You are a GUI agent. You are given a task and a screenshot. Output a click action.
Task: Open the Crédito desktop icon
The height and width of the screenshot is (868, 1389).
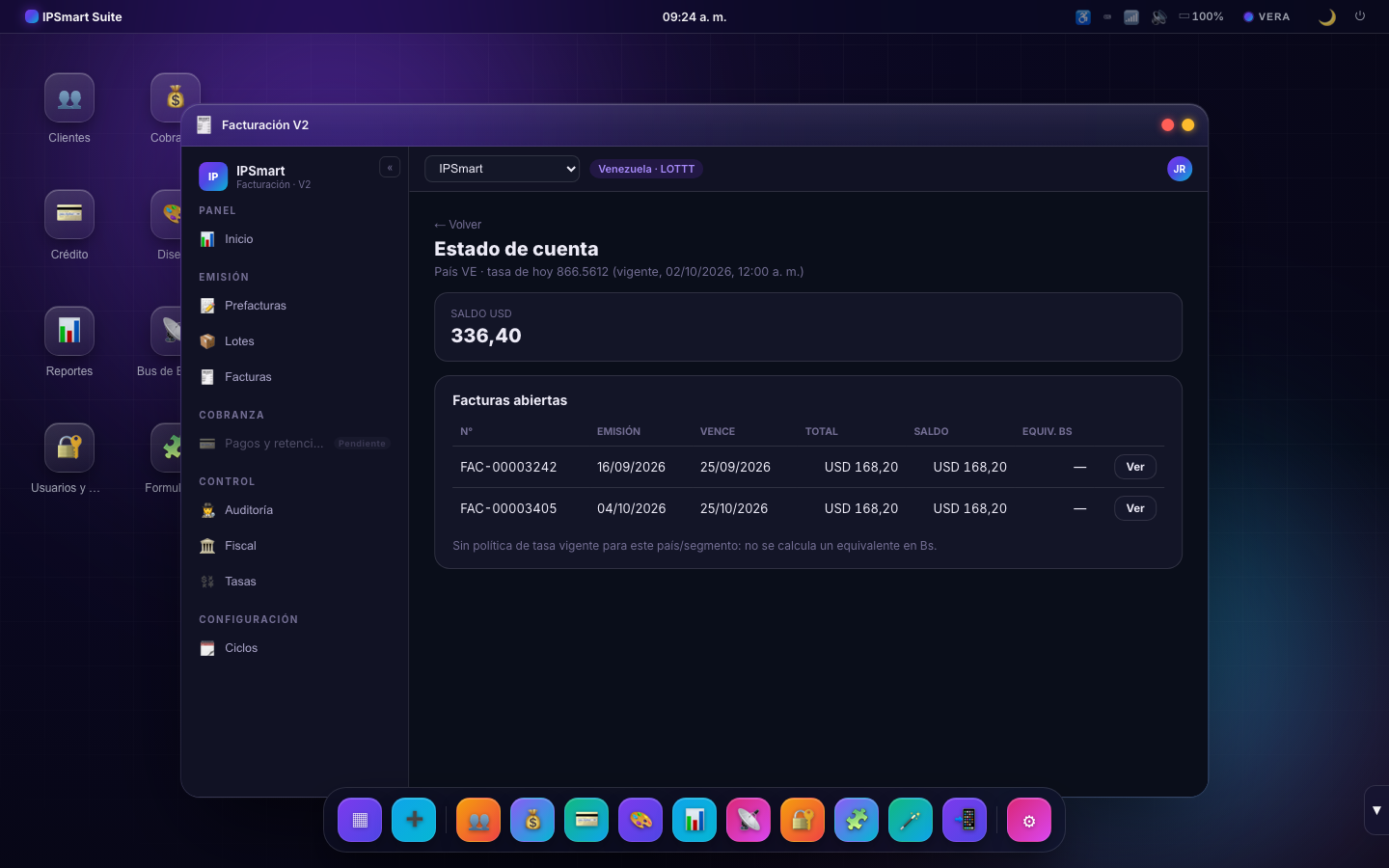coord(69,225)
